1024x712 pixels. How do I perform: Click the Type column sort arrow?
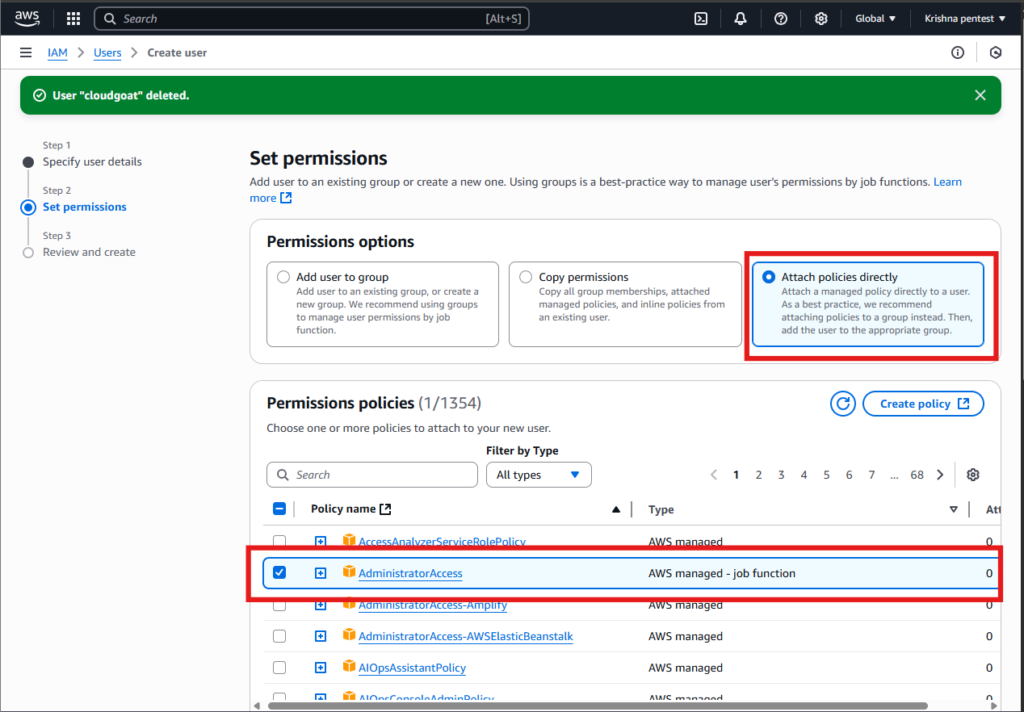[953, 510]
